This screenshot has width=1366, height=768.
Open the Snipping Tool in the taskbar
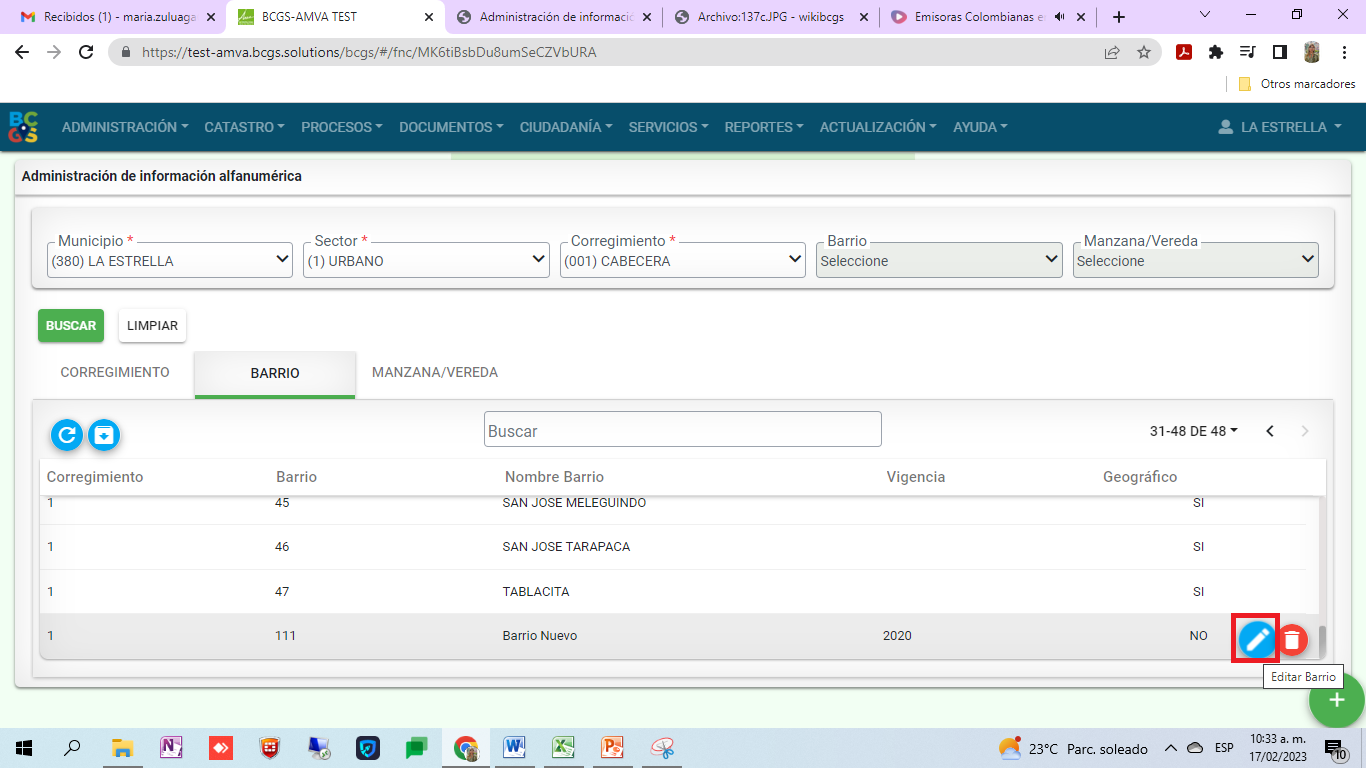pyautogui.click(x=662, y=747)
